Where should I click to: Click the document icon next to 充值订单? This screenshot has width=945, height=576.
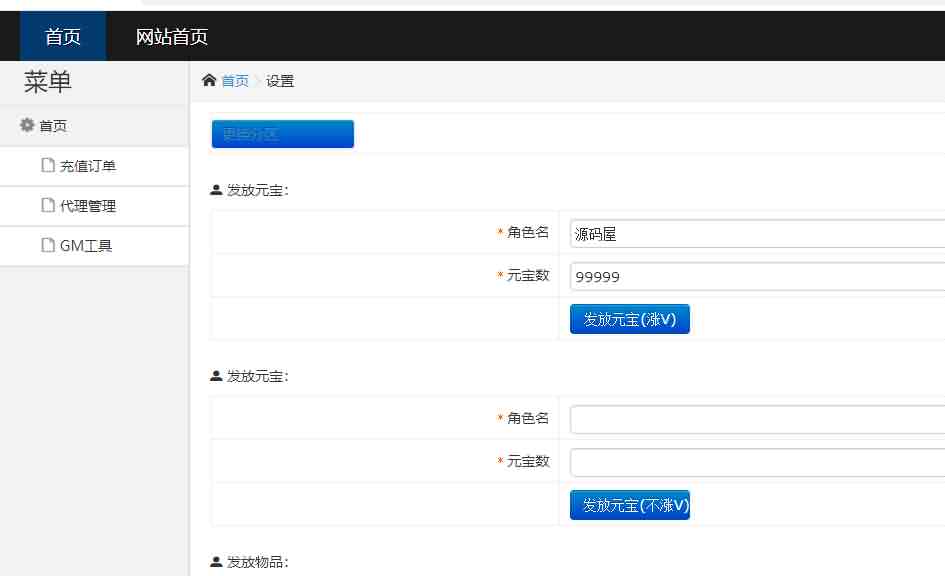pos(46,165)
